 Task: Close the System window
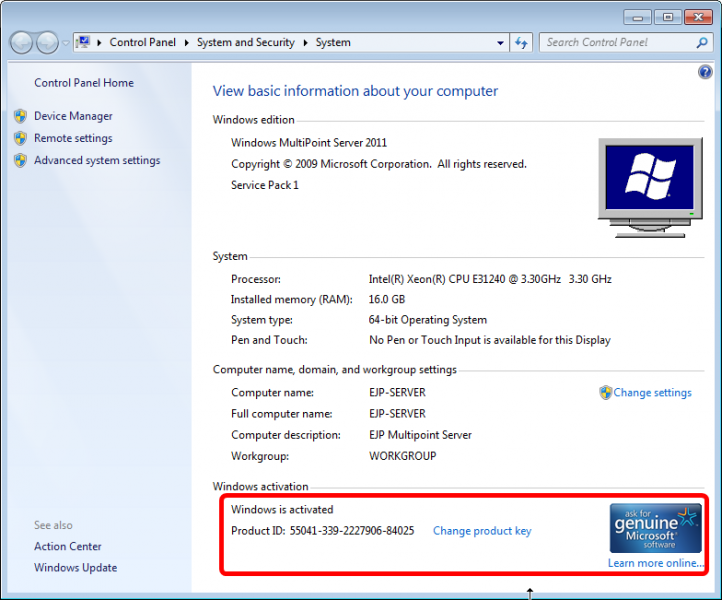pyautogui.click(x=698, y=17)
